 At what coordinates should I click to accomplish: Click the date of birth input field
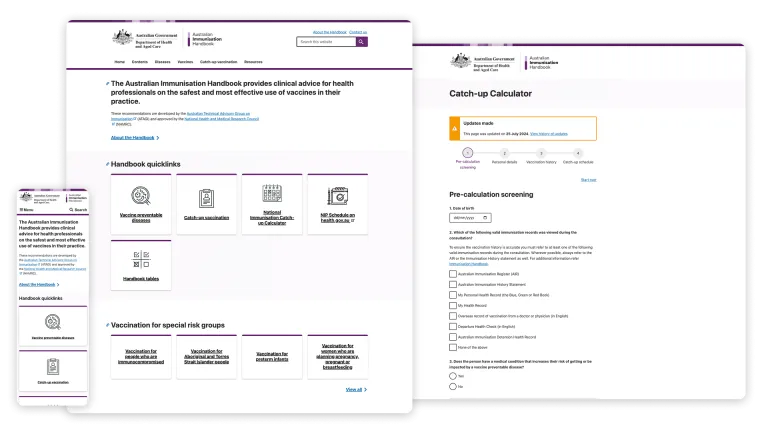470,218
